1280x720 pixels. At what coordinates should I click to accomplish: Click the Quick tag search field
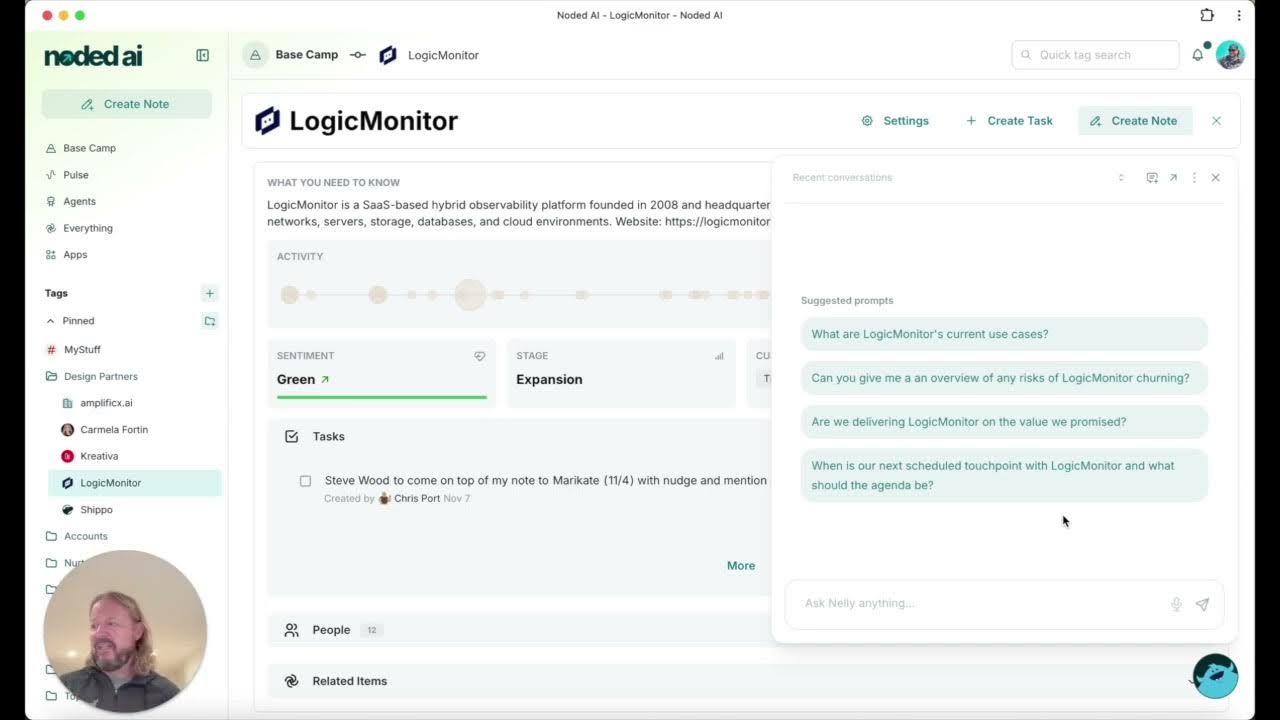point(1095,55)
